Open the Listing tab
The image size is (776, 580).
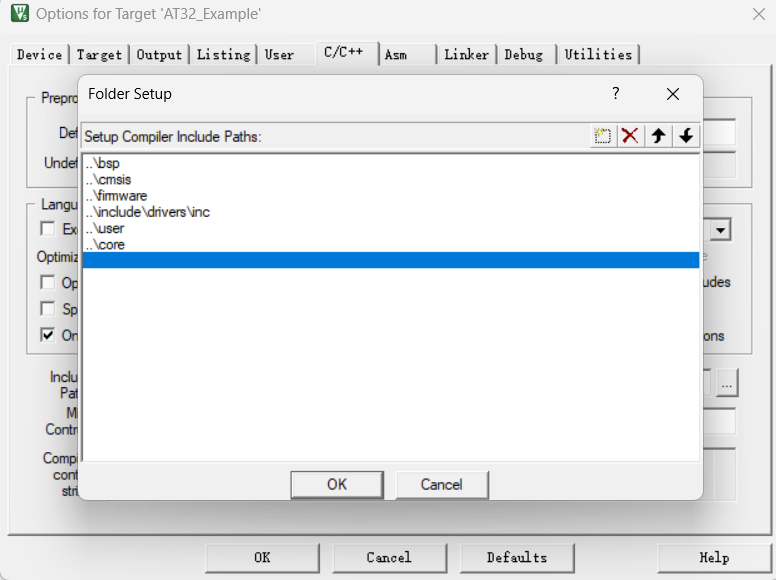click(224, 54)
